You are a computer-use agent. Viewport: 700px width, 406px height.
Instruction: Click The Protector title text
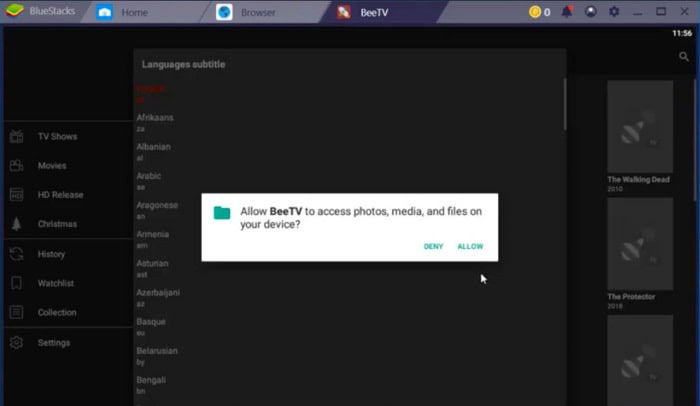coord(631,297)
